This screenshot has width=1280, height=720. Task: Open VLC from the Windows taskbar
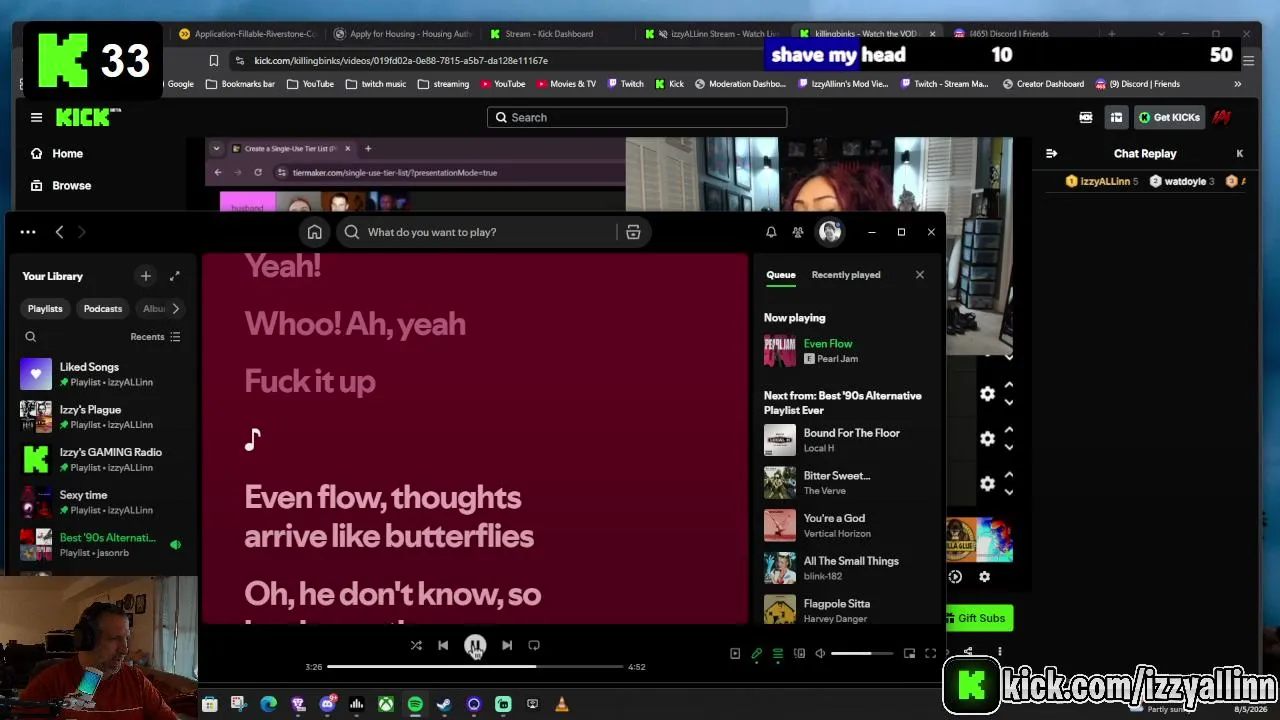[562, 705]
